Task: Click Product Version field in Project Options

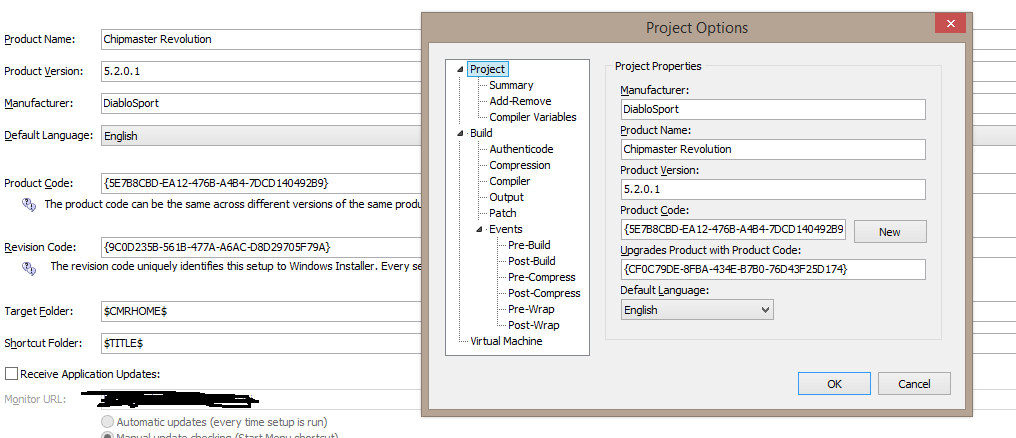Action: (772, 189)
